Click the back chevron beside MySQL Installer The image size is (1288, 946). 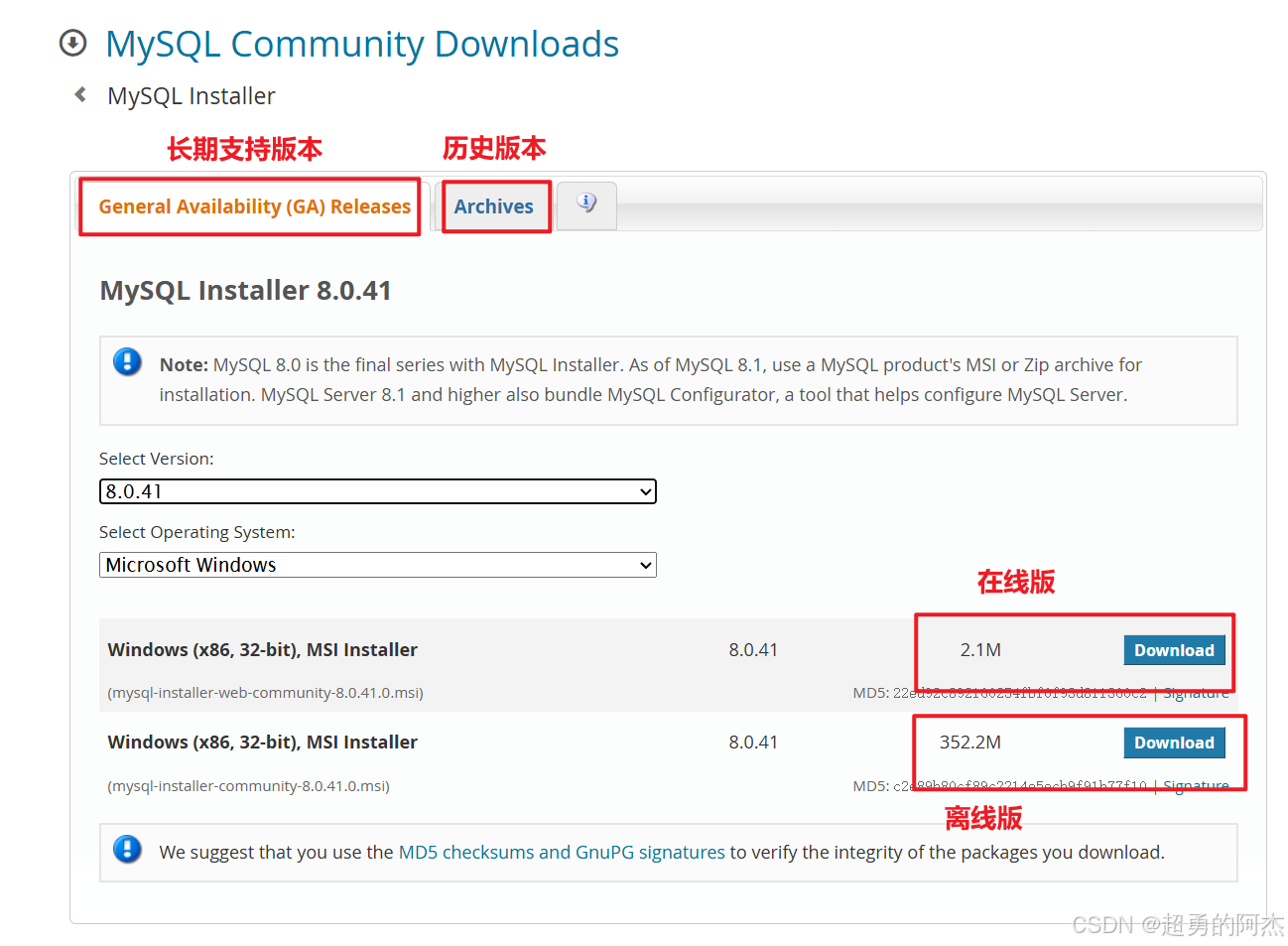pyautogui.click(x=80, y=94)
